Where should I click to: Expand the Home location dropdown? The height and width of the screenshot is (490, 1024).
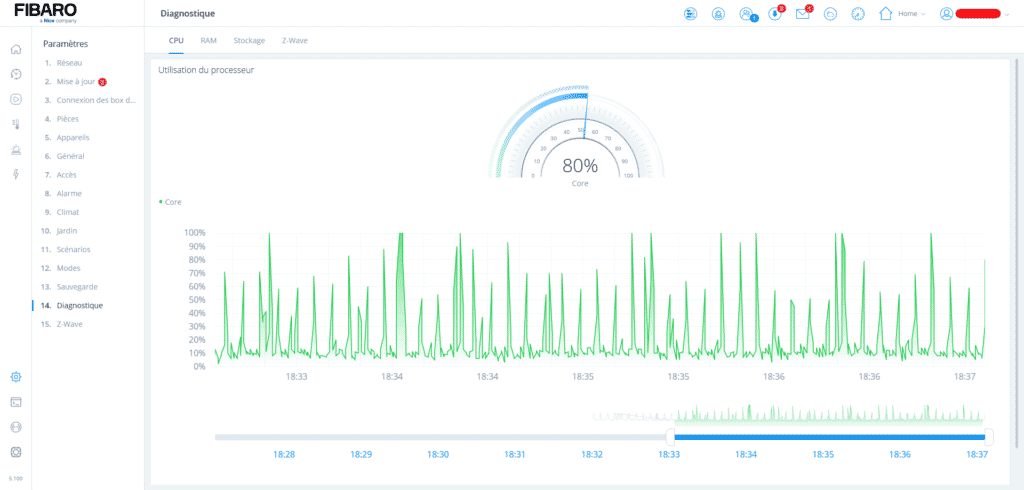[x=912, y=14]
